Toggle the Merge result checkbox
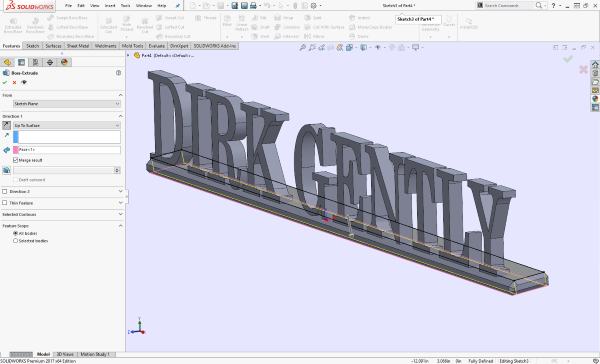Screen dimensions: 600x364 (16, 160)
